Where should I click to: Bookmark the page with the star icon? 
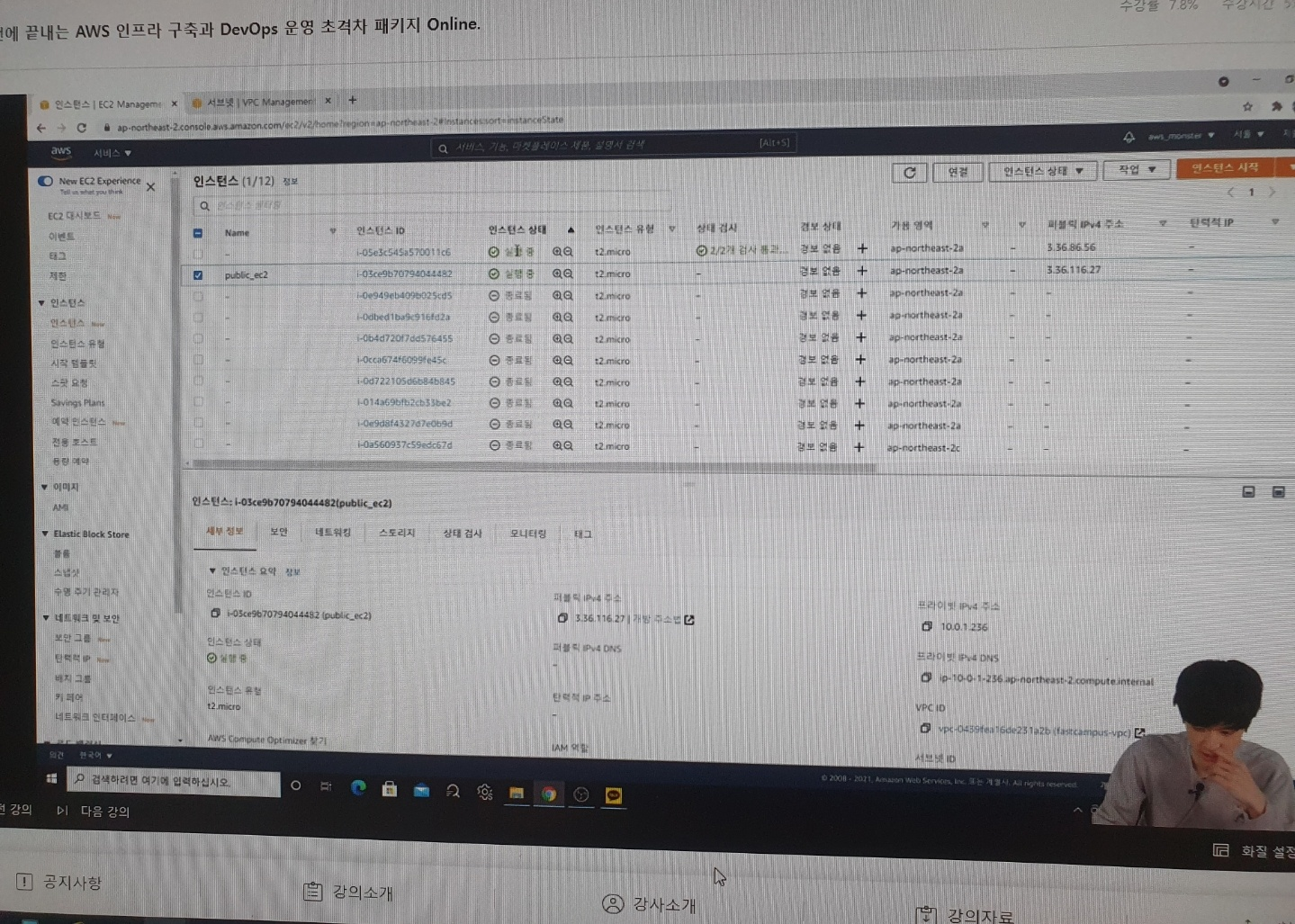1247,106
